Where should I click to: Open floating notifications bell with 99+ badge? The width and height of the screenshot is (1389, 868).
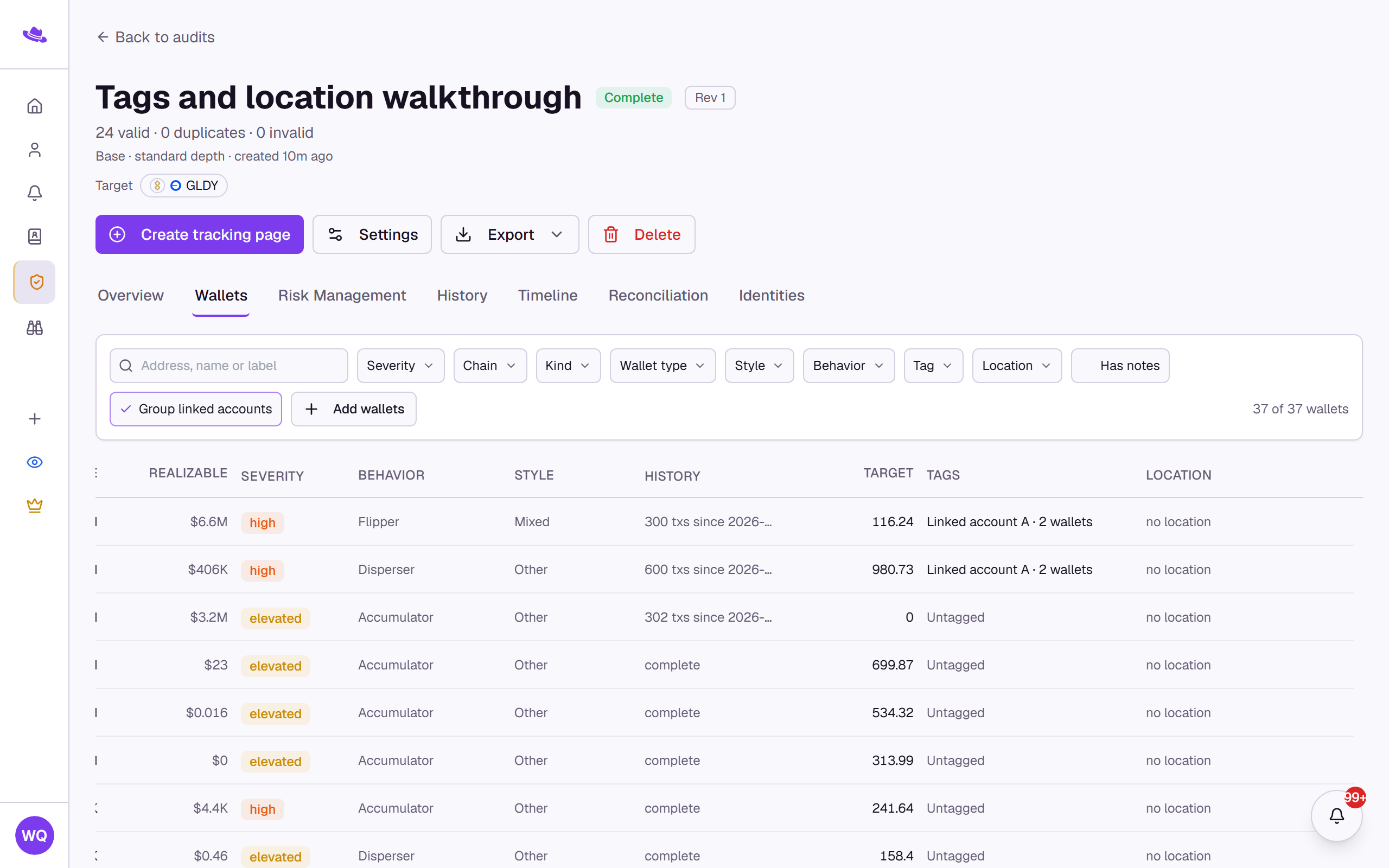coord(1337,815)
